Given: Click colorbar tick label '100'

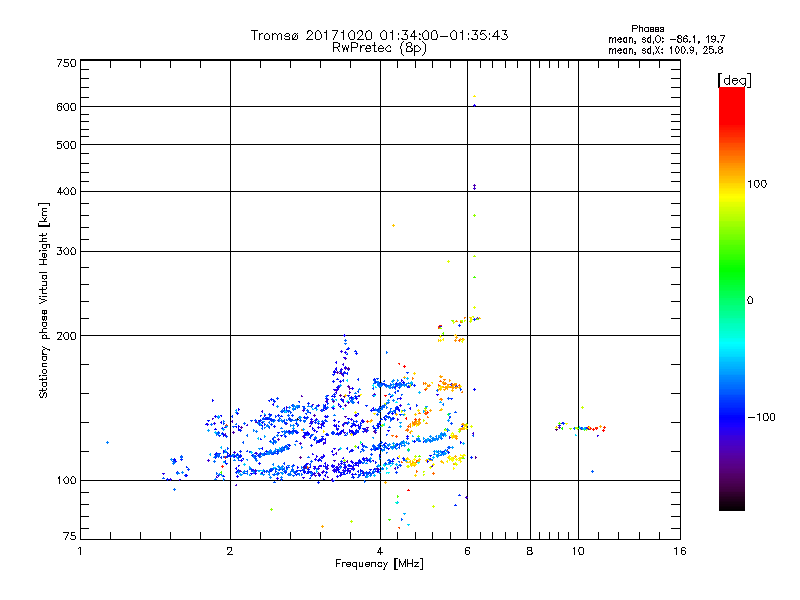Looking at the screenshot, I should pos(757,184).
